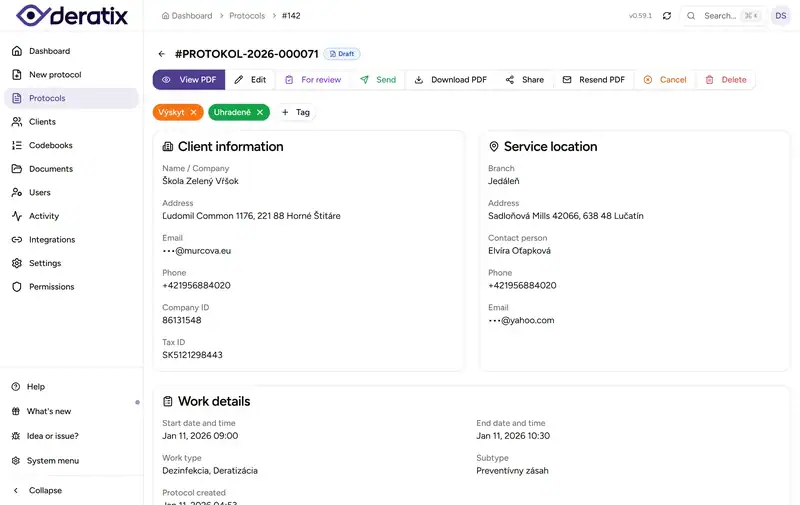Viewport: 800px width, 505px height.
Task: Go to Clients in the sidebar
Action: (71, 121)
